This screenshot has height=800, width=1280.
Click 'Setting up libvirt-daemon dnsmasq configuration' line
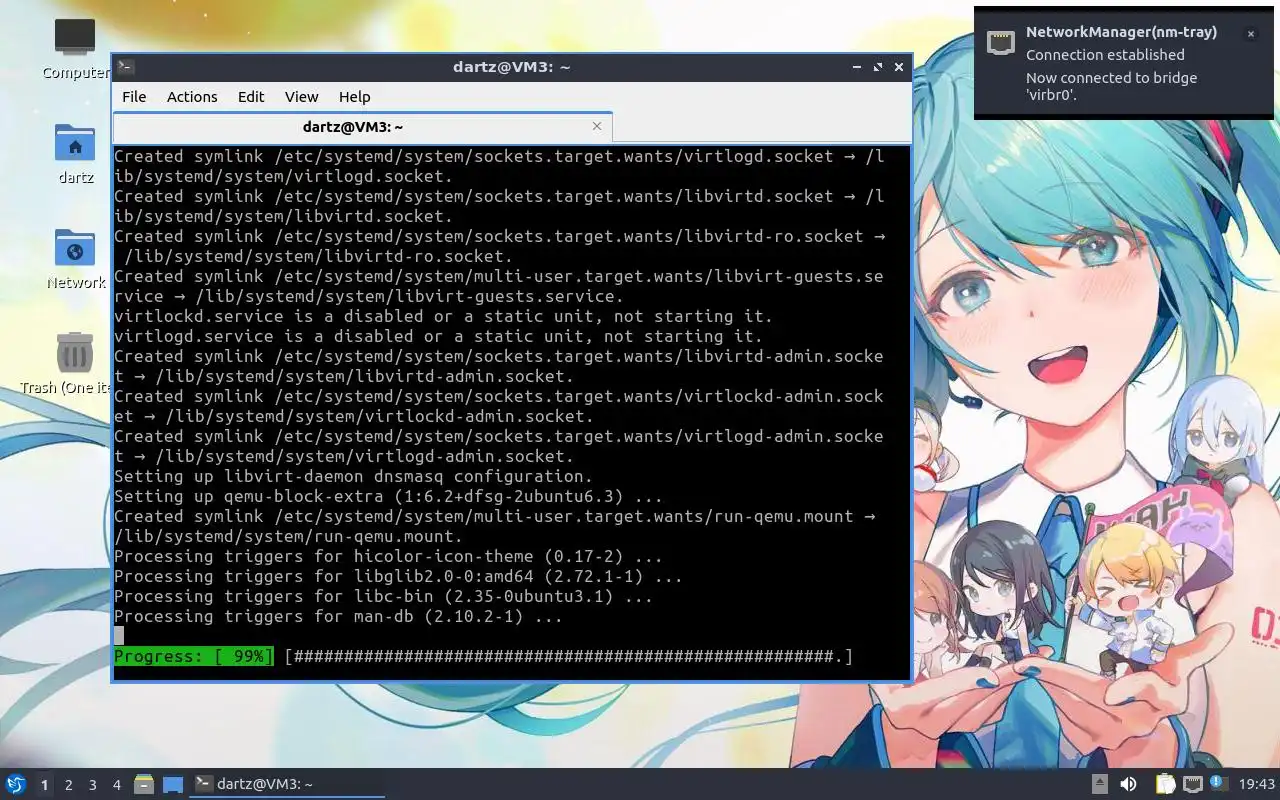[353, 476]
